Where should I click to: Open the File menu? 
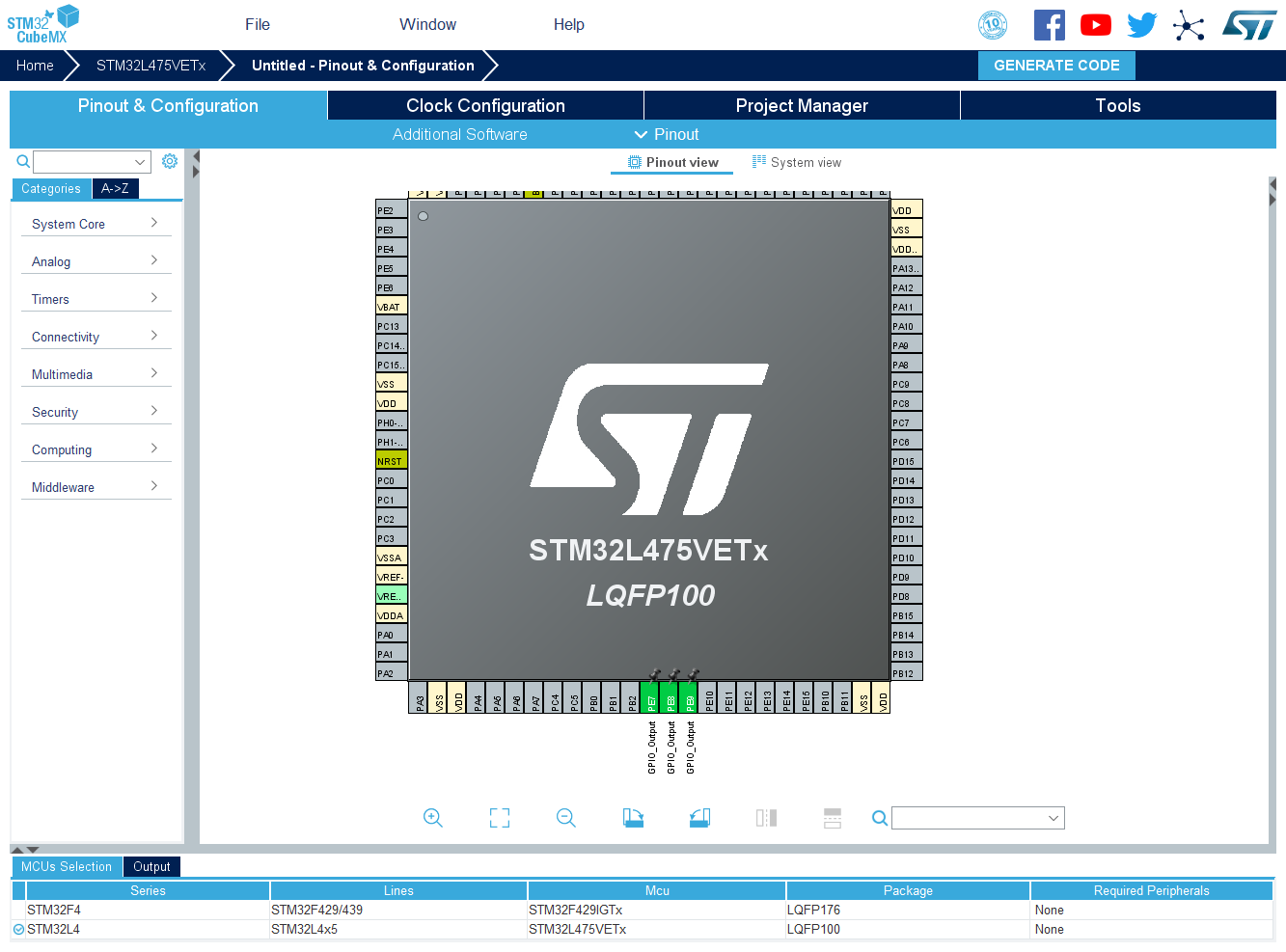[258, 25]
